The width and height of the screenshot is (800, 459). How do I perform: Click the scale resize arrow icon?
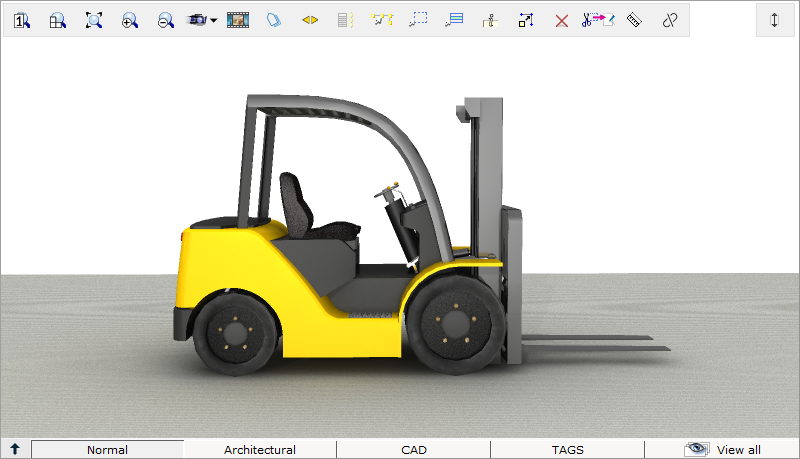tap(526, 20)
